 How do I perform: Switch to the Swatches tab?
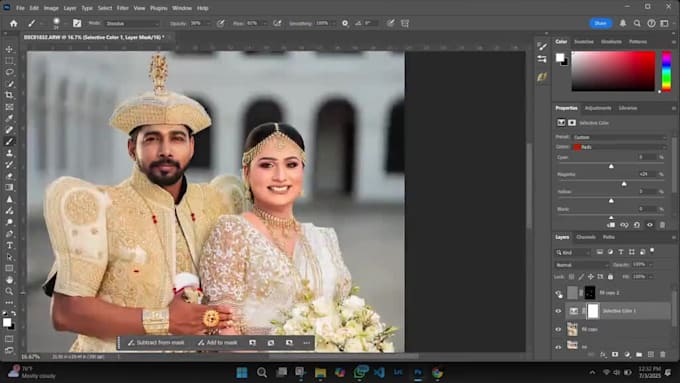click(x=584, y=42)
